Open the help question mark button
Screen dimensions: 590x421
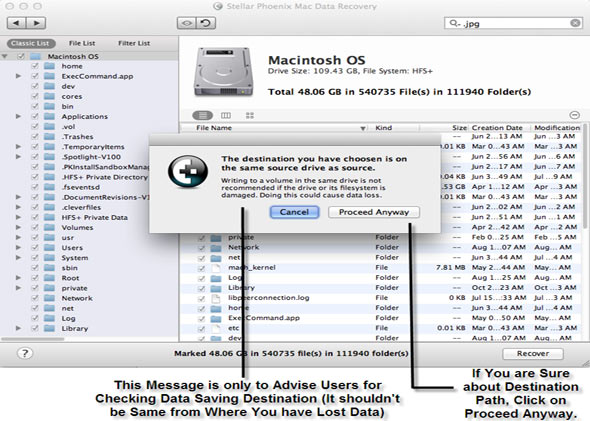pyautogui.click(x=25, y=353)
